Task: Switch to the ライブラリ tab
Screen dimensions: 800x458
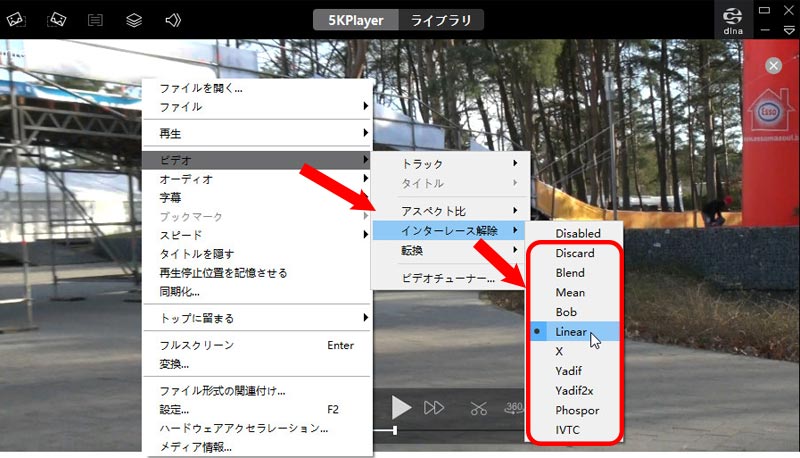Action: [x=441, y=20]
